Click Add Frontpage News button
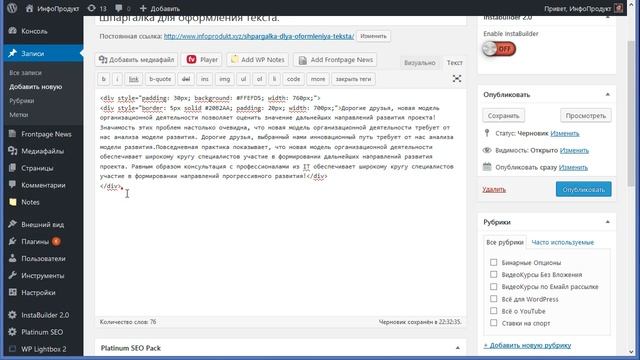 (x=335, y=60)
